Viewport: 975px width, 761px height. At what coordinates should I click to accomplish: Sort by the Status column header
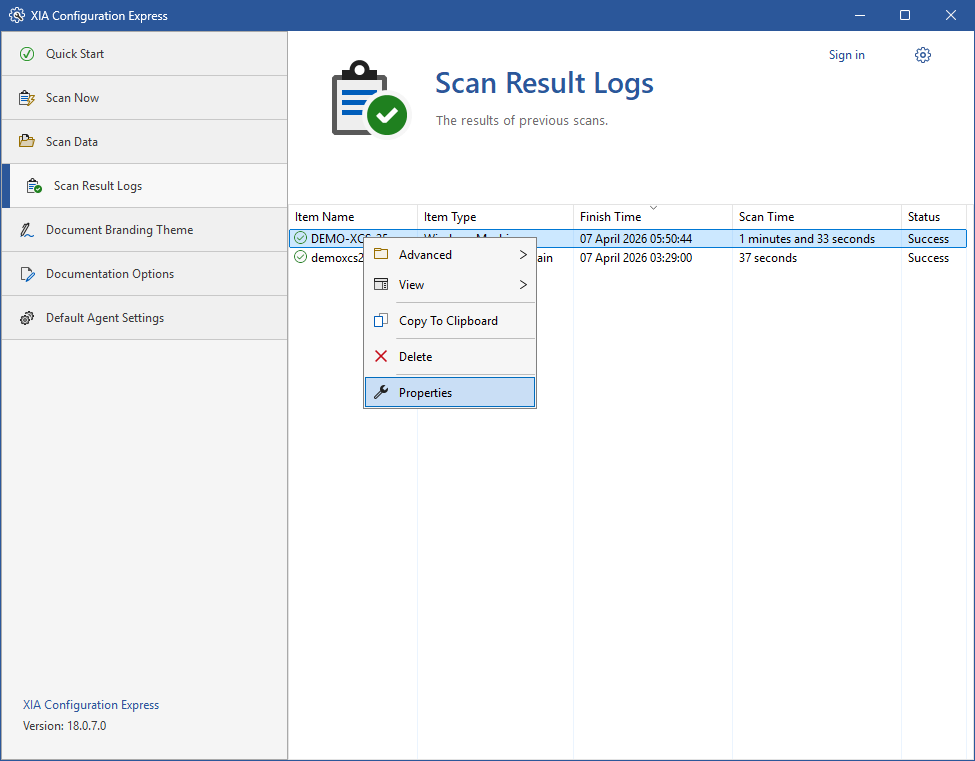coord(924,217)
